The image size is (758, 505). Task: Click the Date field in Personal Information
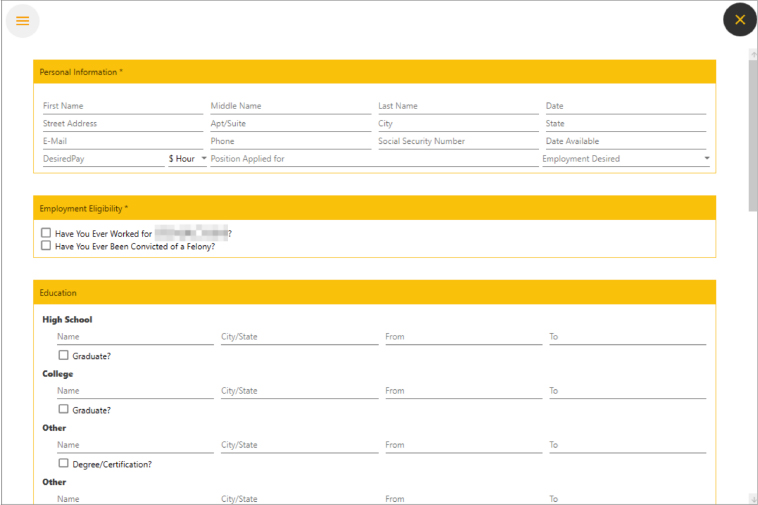(626, 106)
